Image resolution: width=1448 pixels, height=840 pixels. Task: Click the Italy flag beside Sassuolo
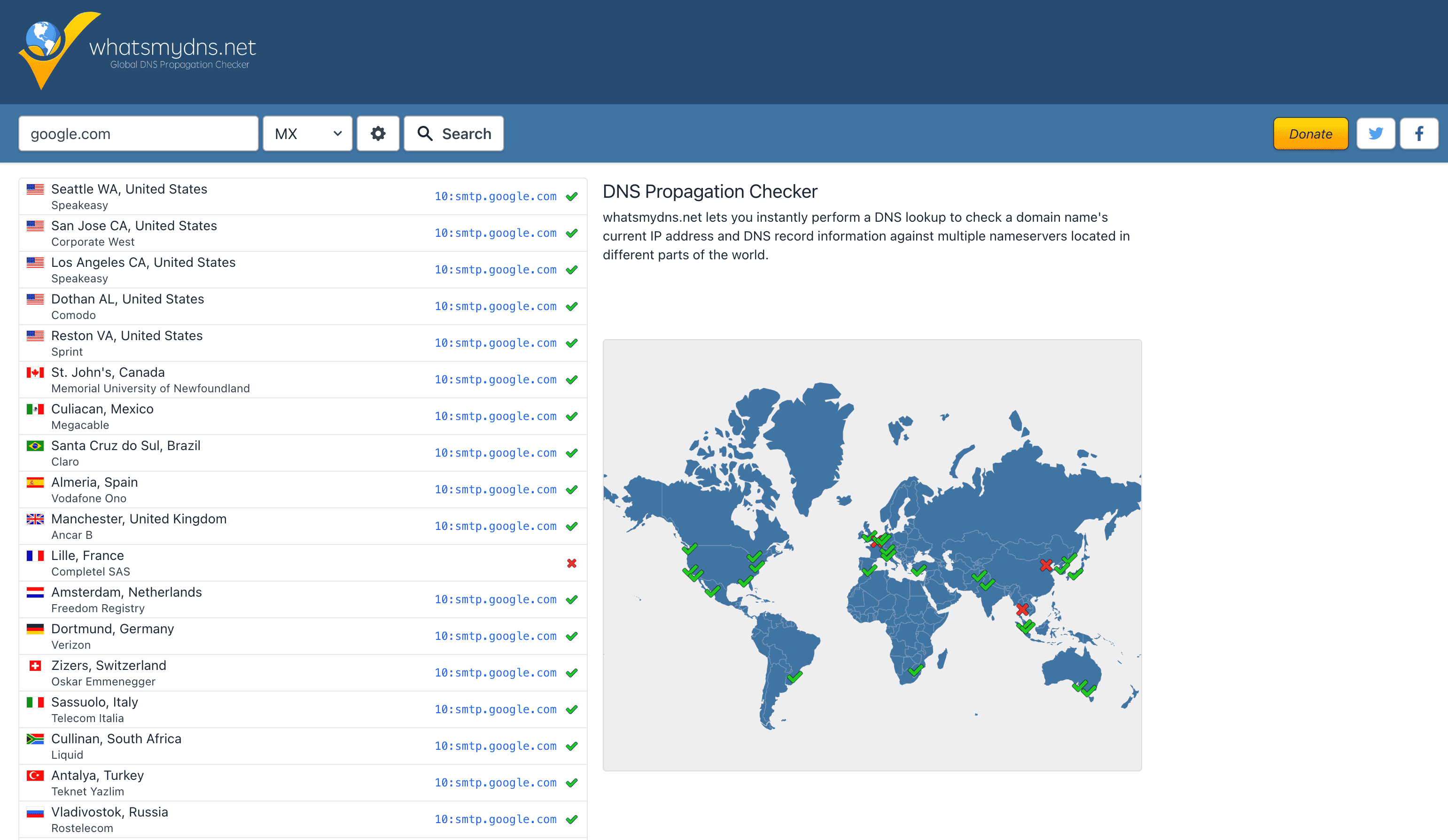click(35, 702)
